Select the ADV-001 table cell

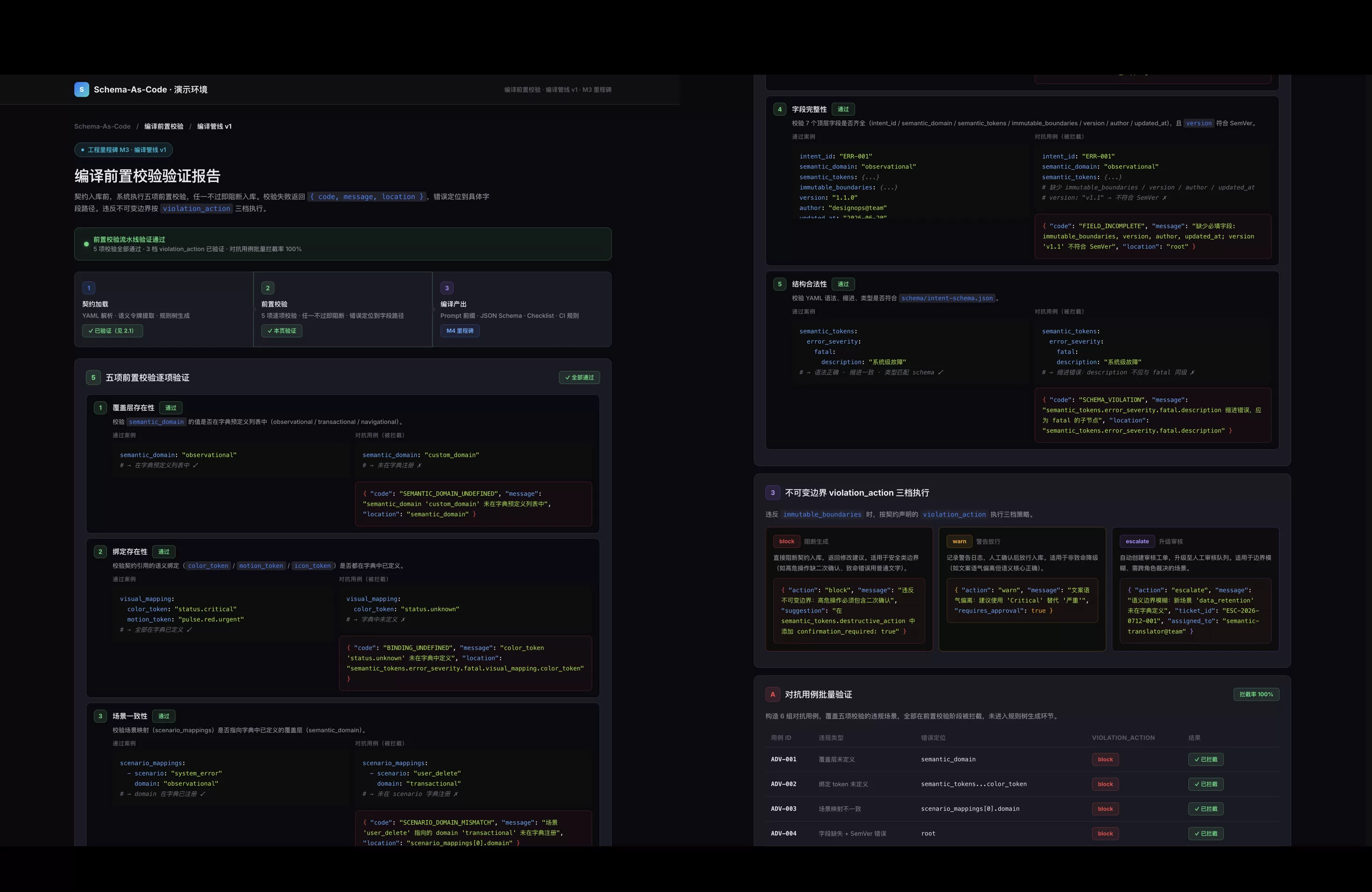784,760
